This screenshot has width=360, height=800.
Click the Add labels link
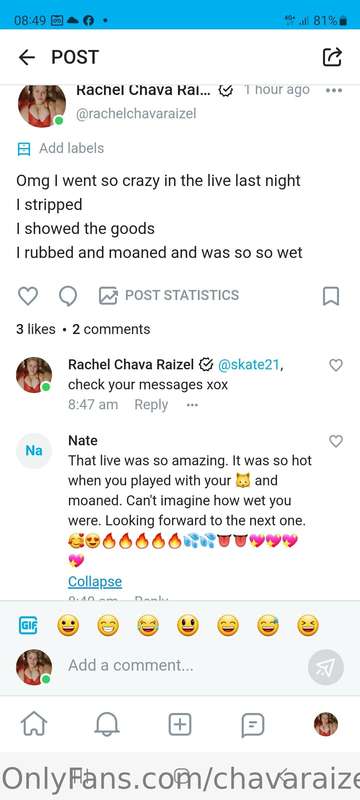pyautogui.click(x=60, y=148)
